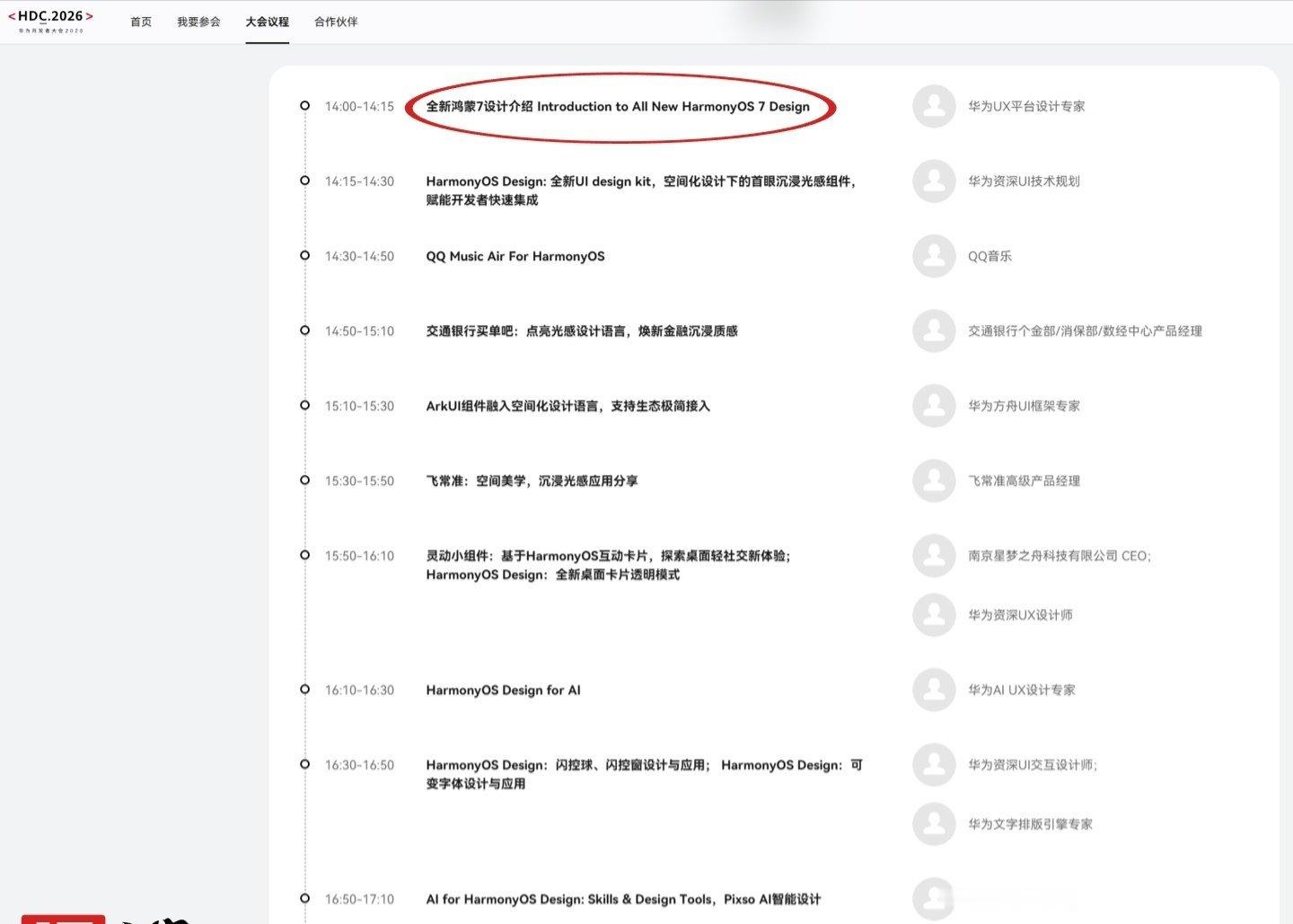Click the HDC.2026 logo
1293x924 pixels.
click(x=50, y=21)
